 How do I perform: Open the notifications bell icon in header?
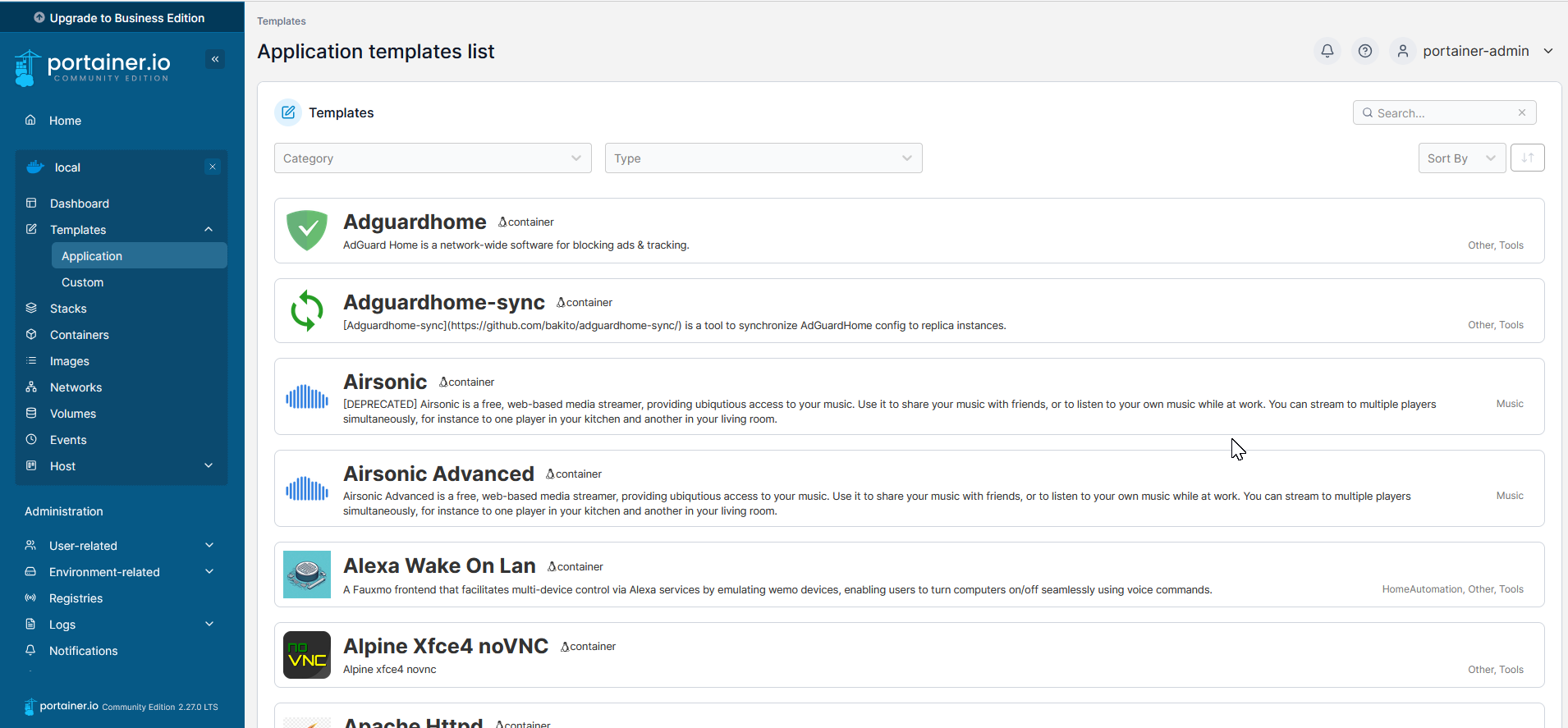coord(1327,51)
